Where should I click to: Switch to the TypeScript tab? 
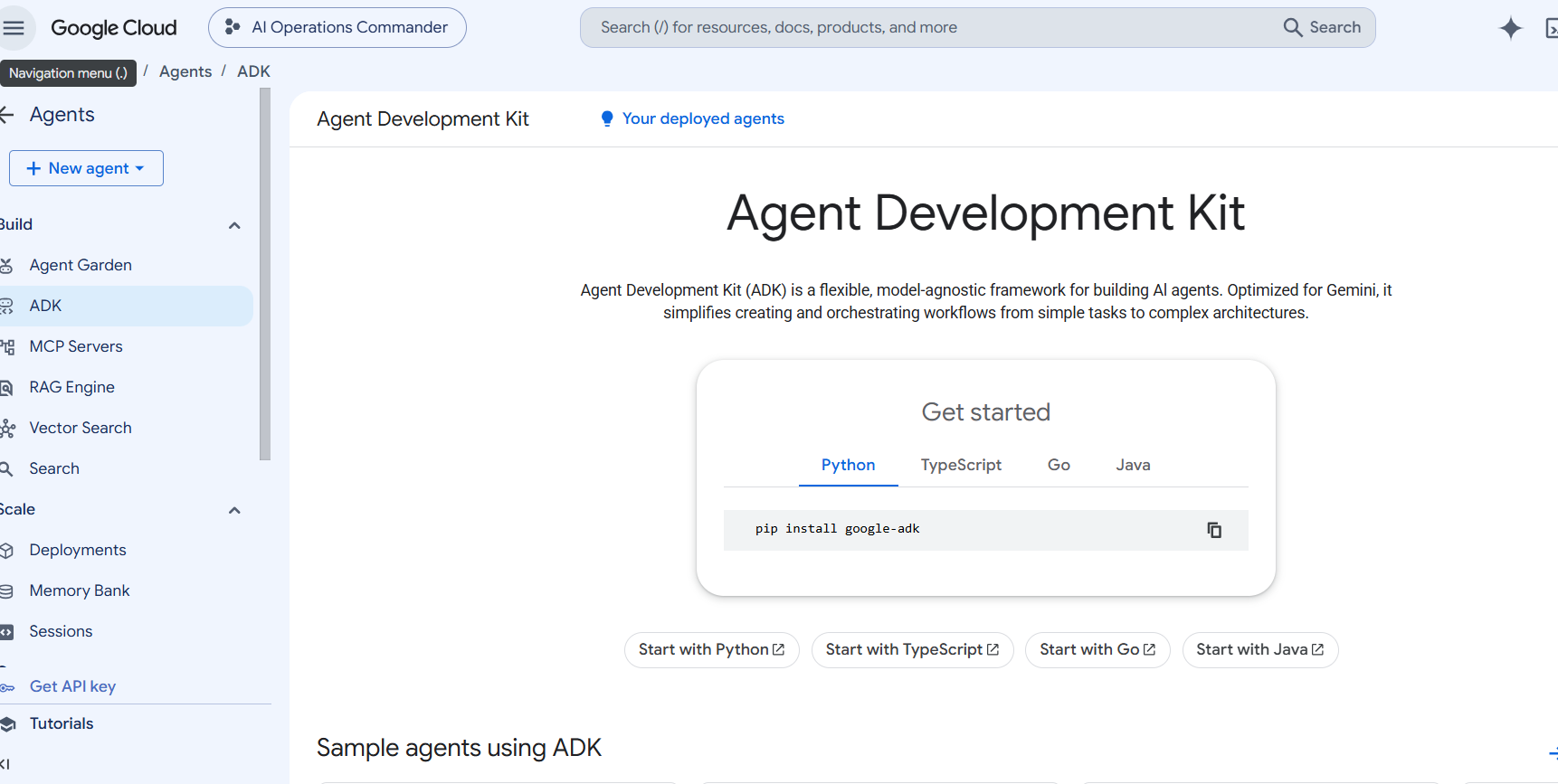coord(961,465)
